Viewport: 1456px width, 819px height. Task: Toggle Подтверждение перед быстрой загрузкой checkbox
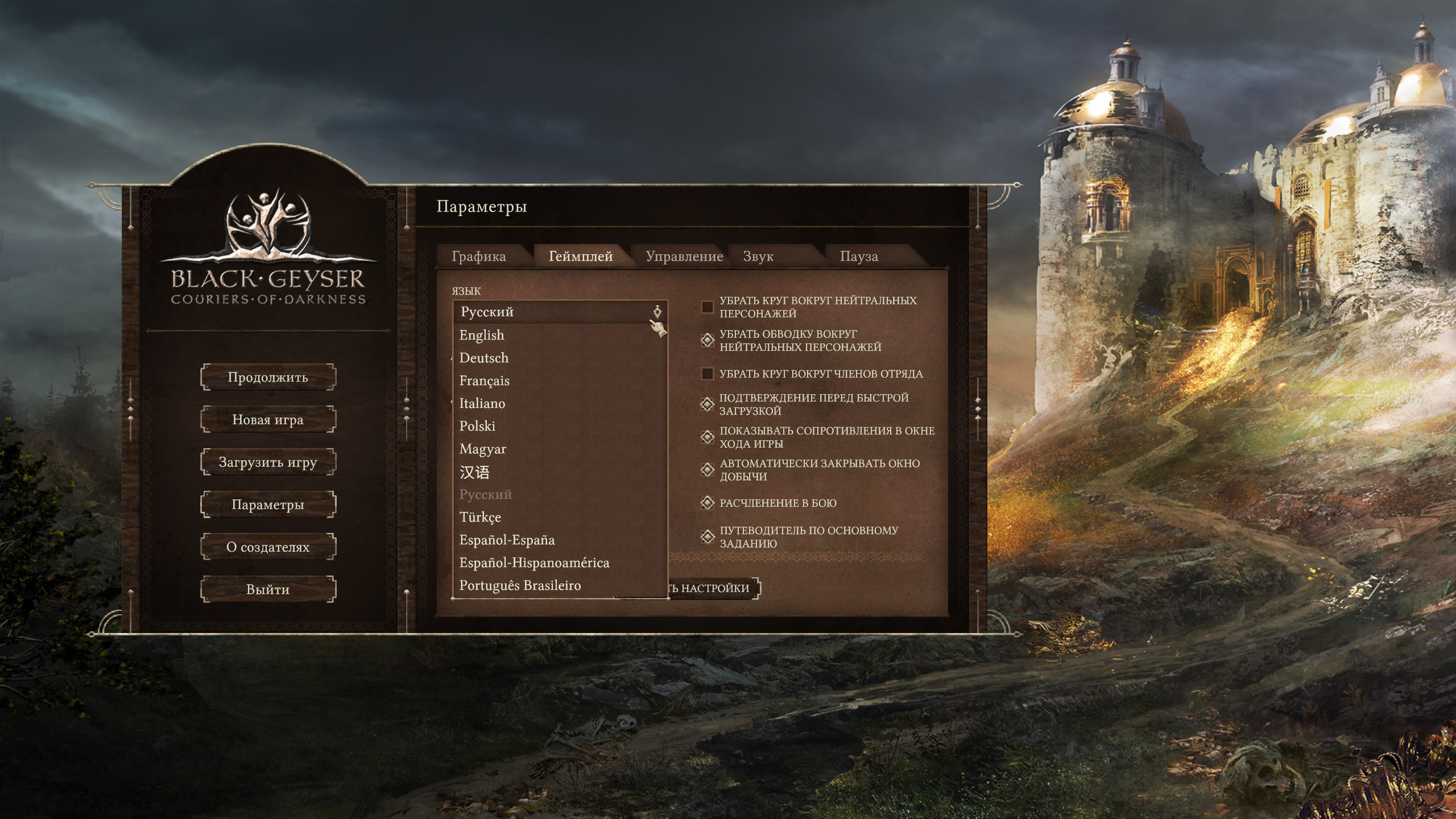click(x=708, y=404)
